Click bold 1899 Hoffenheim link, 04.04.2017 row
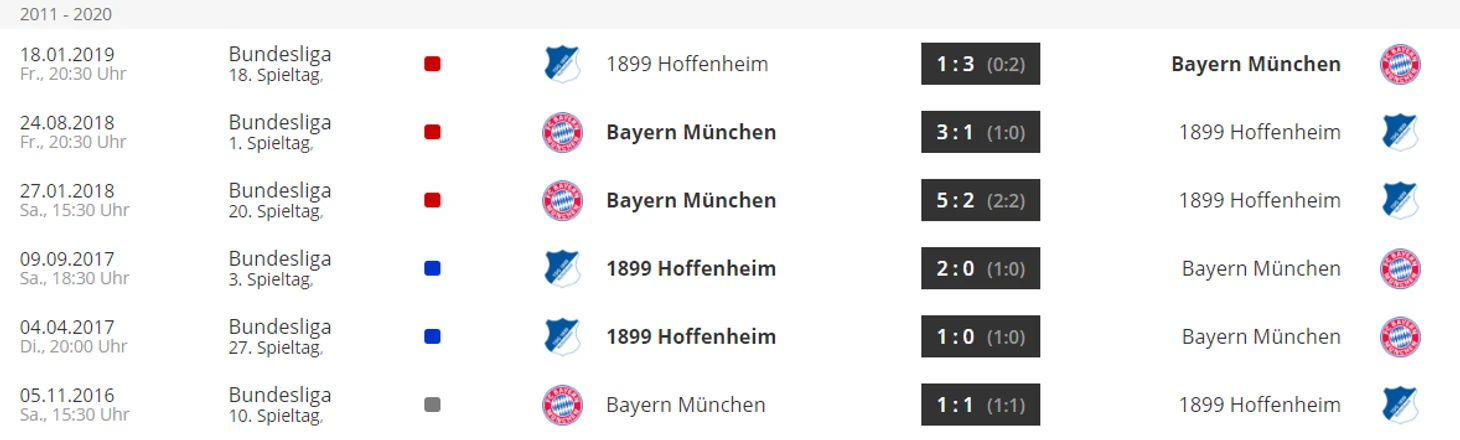Viewport: 1460px width, 440px height. pyautogui.click(x=691, y=336)
